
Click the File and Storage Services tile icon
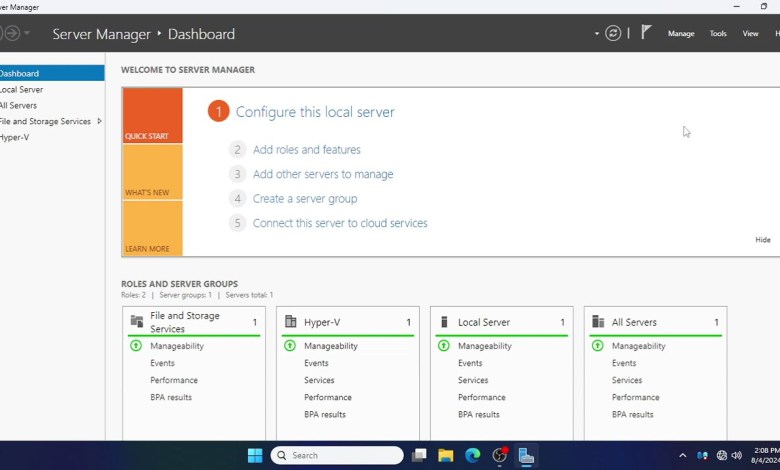coord(137,321)
